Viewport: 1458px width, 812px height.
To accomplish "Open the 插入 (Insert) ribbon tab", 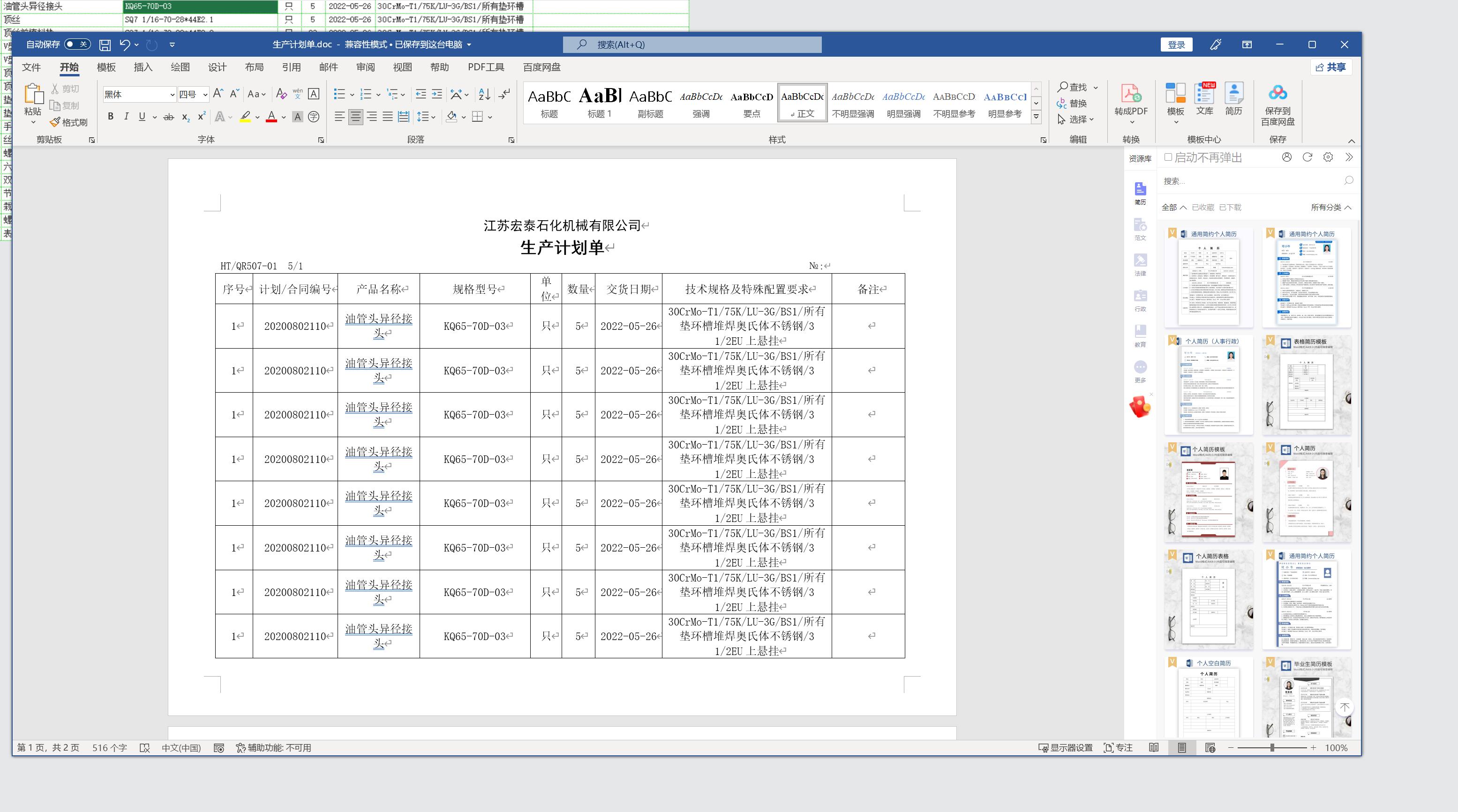I will (x=143, y=67).
